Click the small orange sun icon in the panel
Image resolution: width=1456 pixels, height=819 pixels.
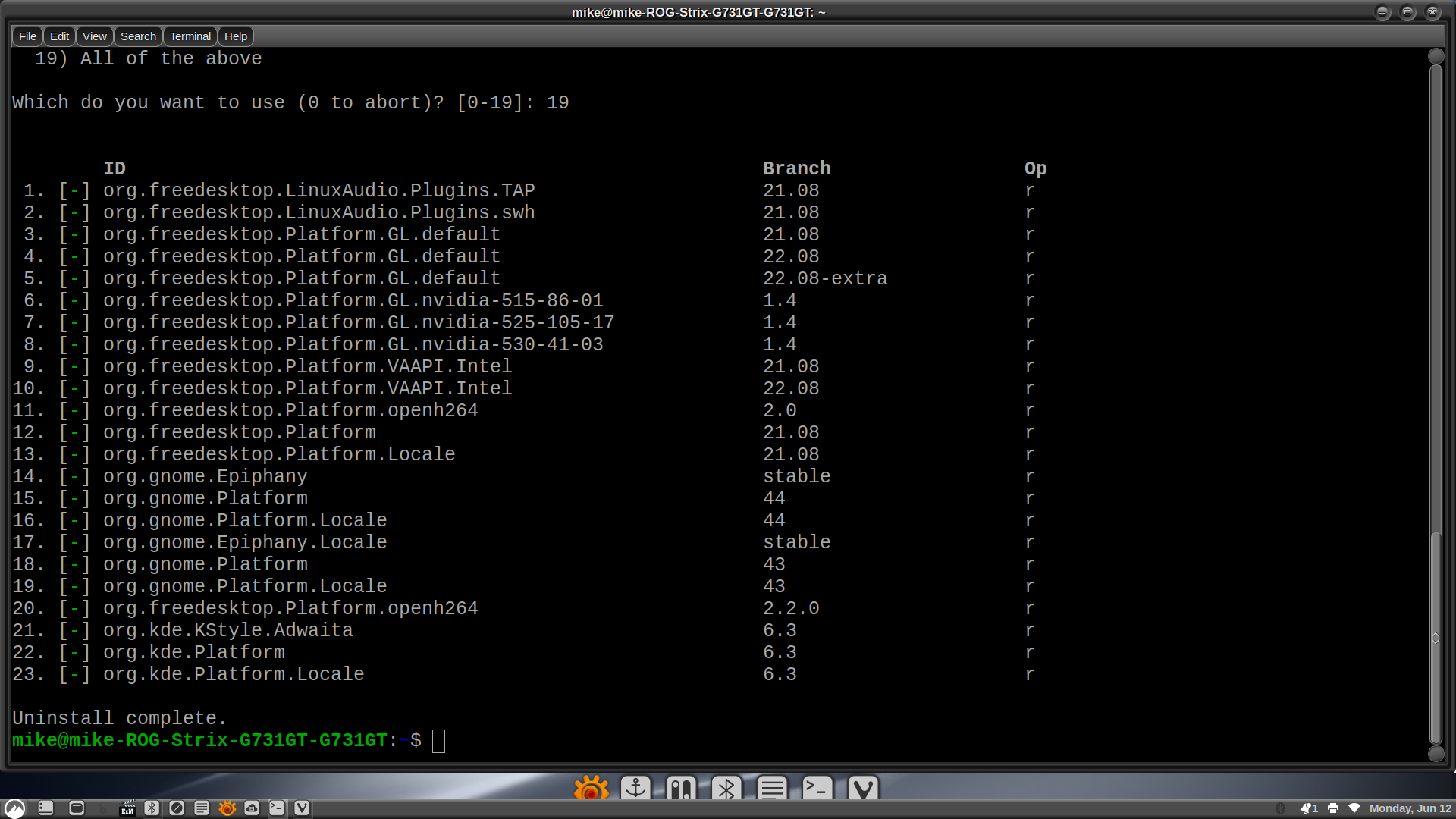pos(227,808)
